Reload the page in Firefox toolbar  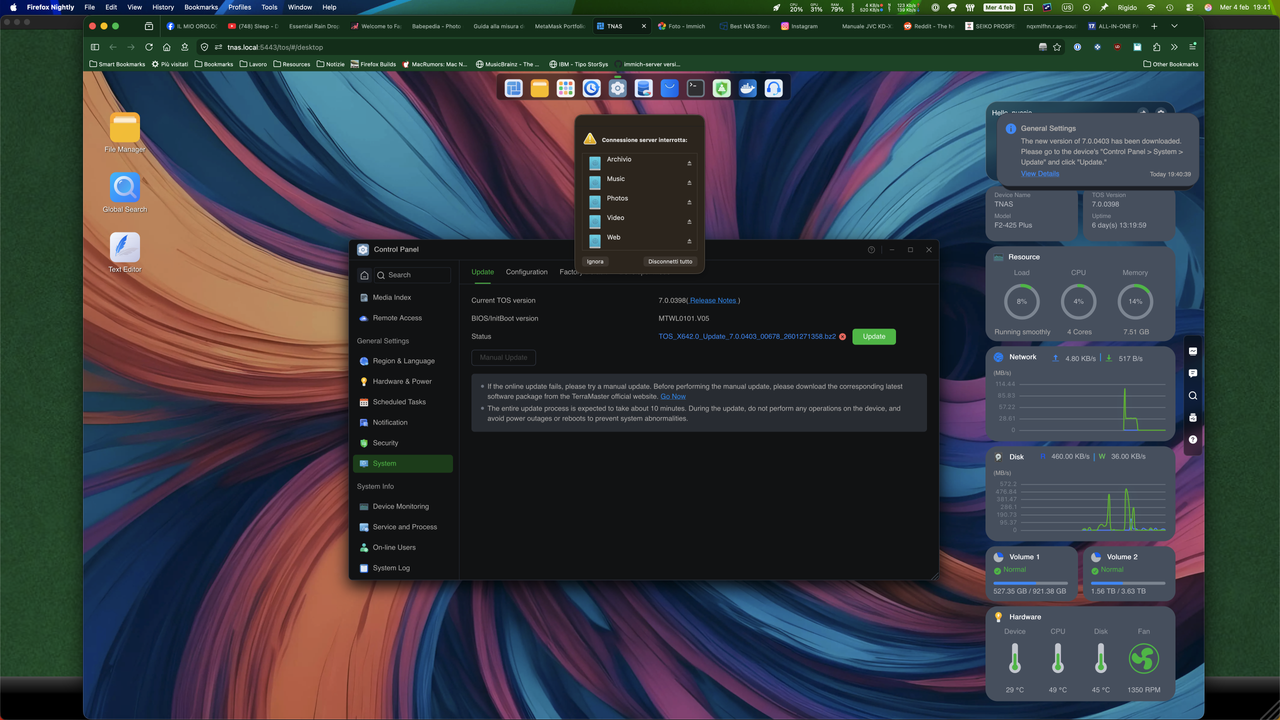click(x=149, y=47)
